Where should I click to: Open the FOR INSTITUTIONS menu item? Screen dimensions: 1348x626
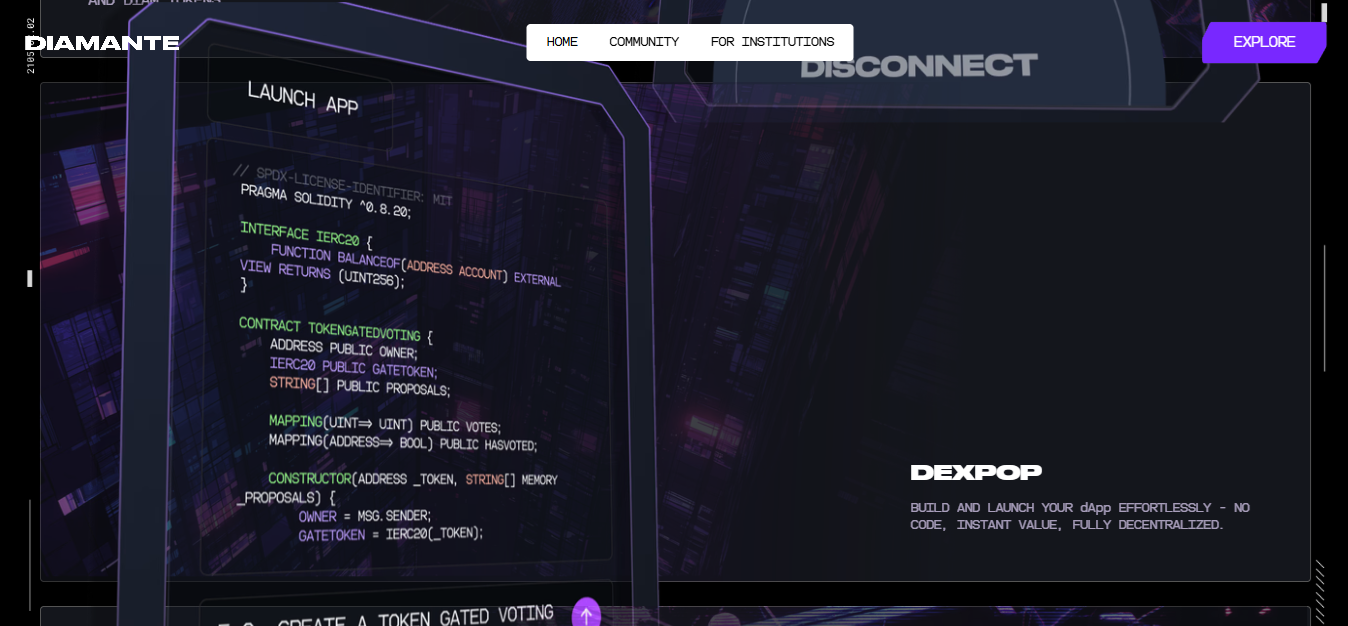point(772,42)
